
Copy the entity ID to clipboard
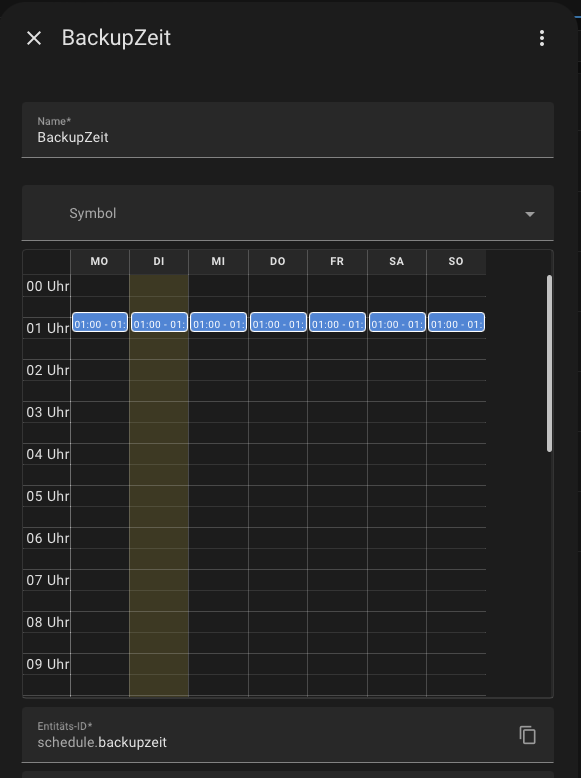(527, 735)
